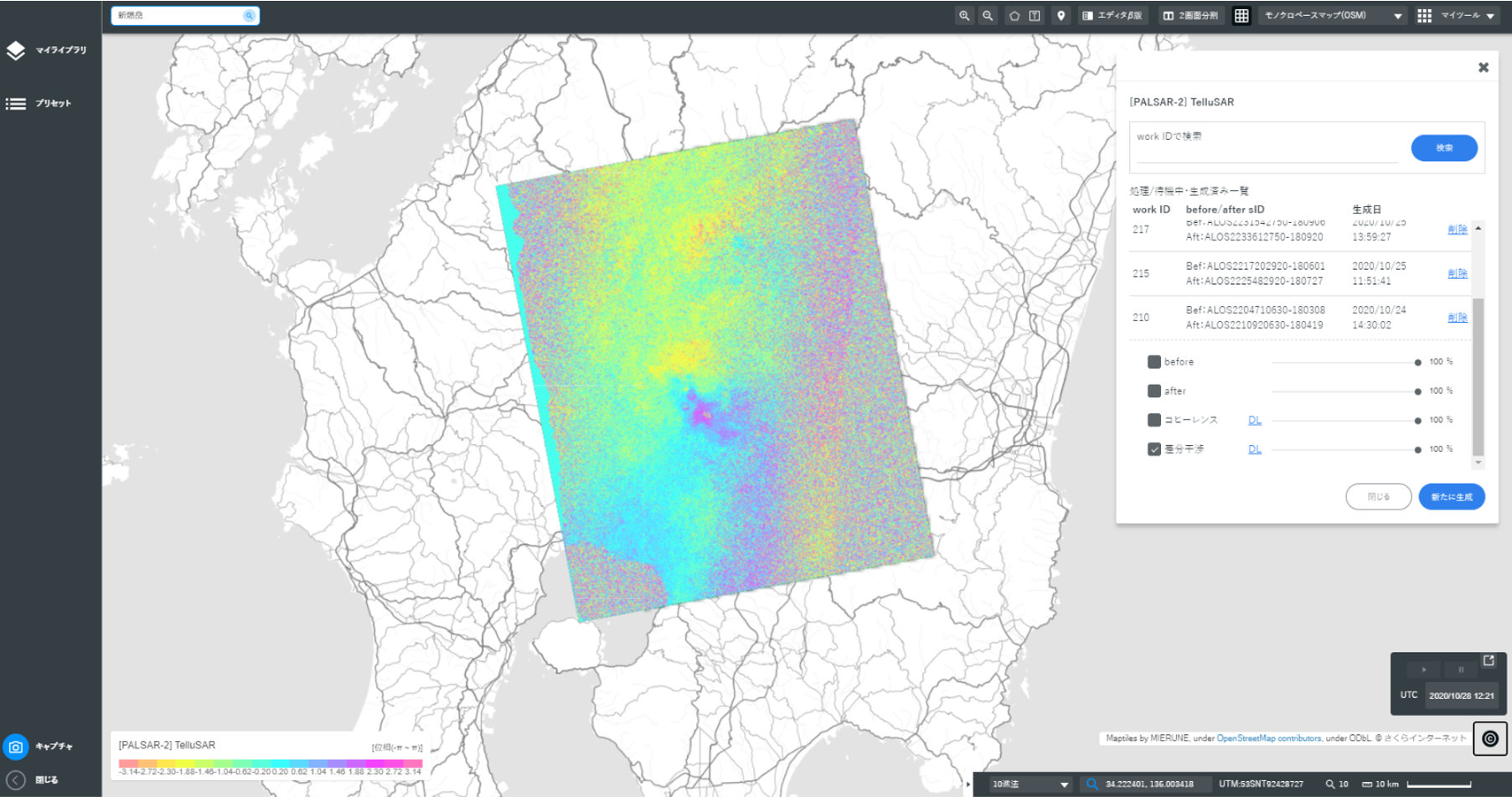Image resolution: width=1512 pixels, height=797 pixels.
Task: Expand the bottom status bar arrow
Action: [x=968, y=785]
